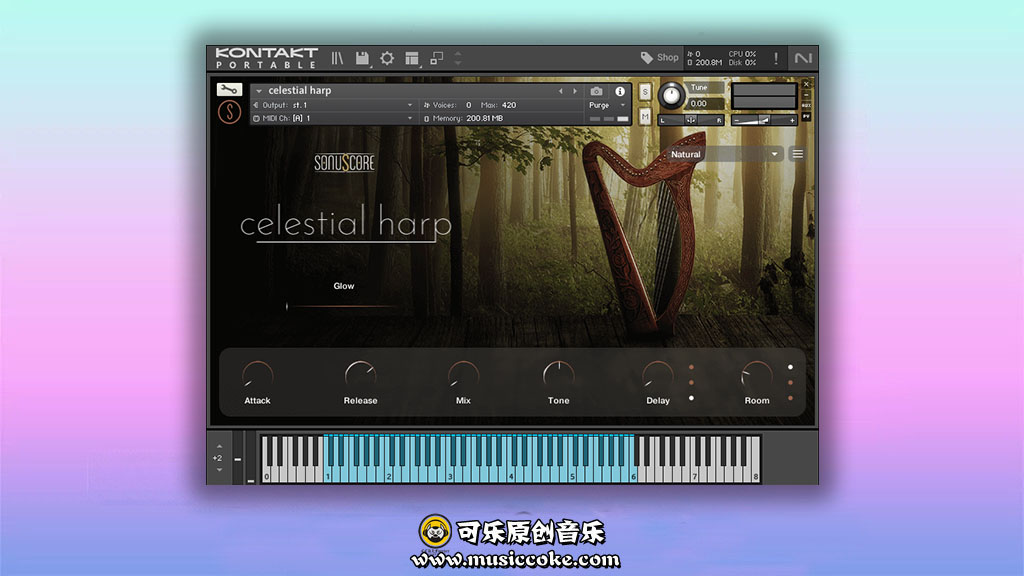Click the instrument volume slider

(764, 120)
